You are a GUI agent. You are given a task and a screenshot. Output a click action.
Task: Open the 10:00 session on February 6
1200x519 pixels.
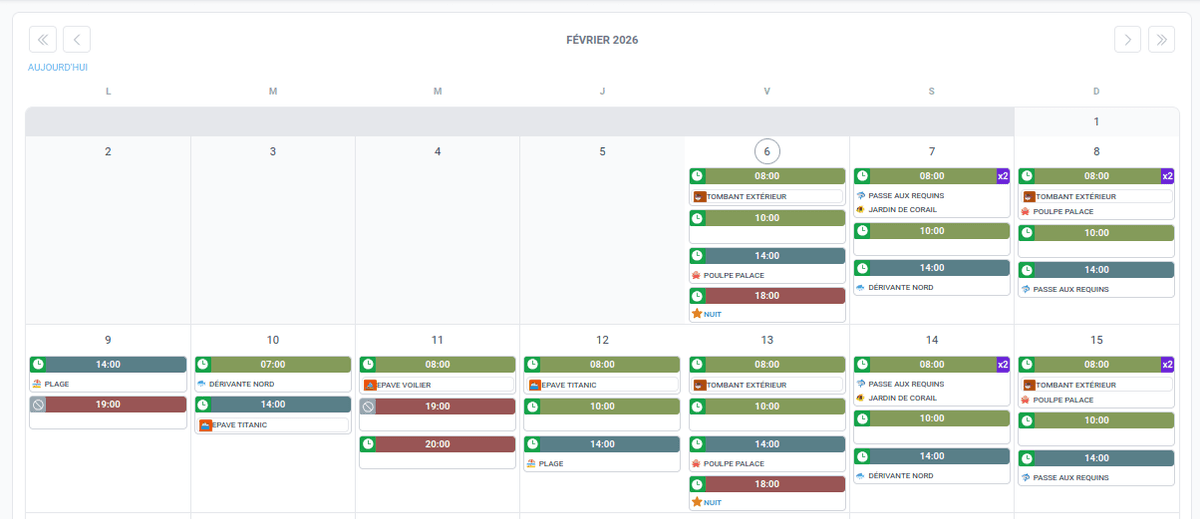click(767, 218)
